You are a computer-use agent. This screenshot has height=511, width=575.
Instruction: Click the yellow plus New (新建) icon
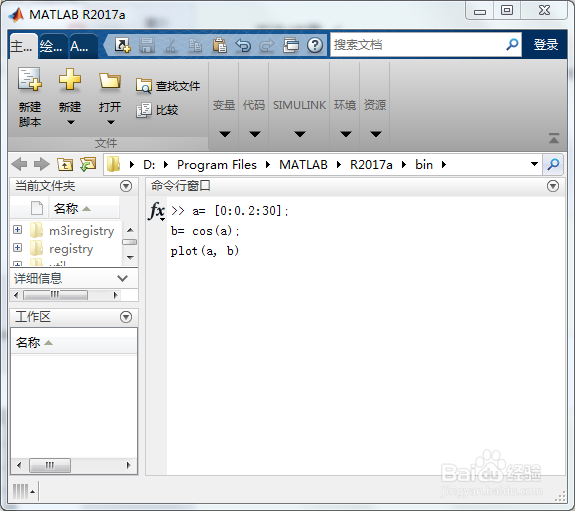coord(70,79)
